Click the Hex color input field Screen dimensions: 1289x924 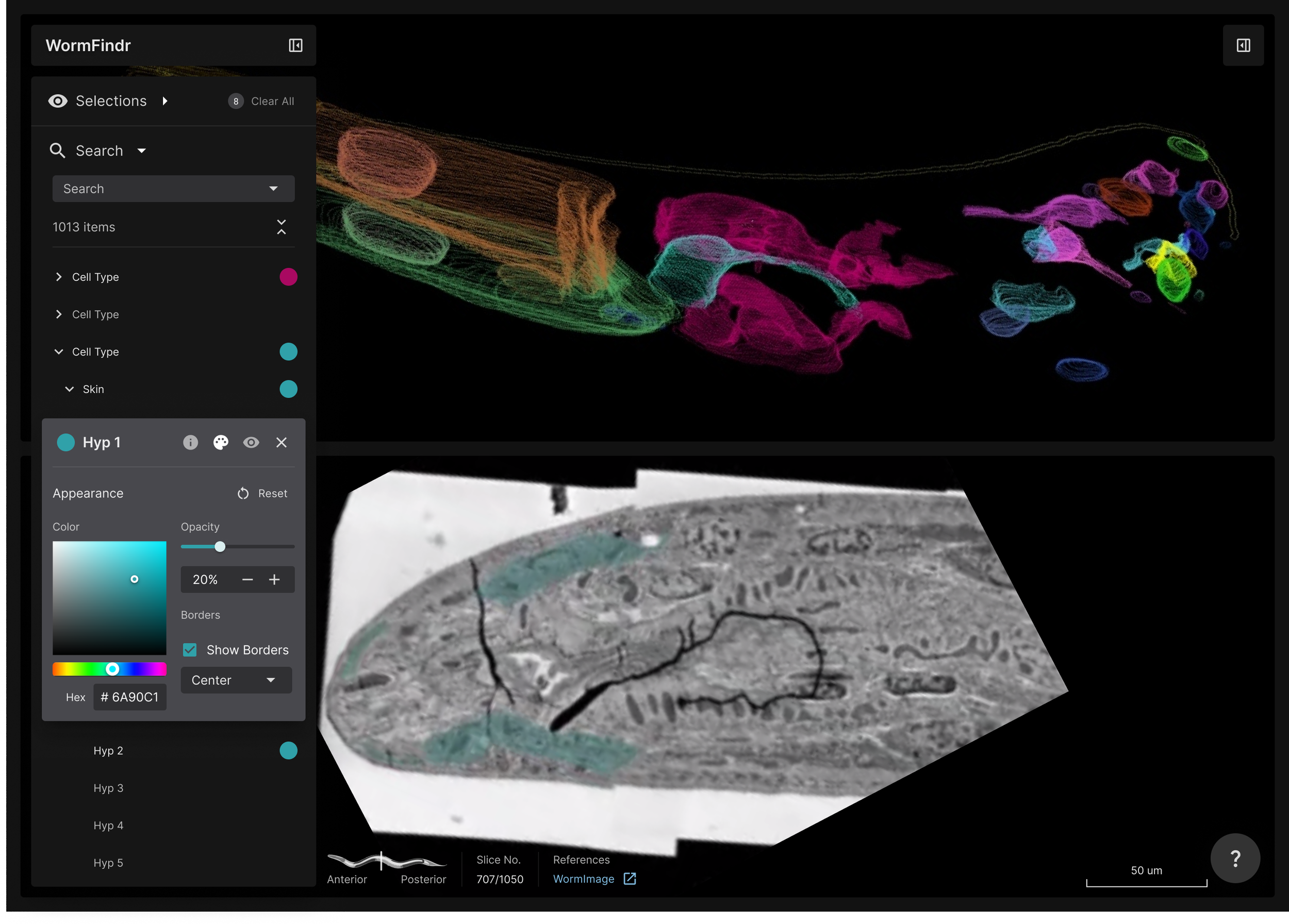point(130,697)
